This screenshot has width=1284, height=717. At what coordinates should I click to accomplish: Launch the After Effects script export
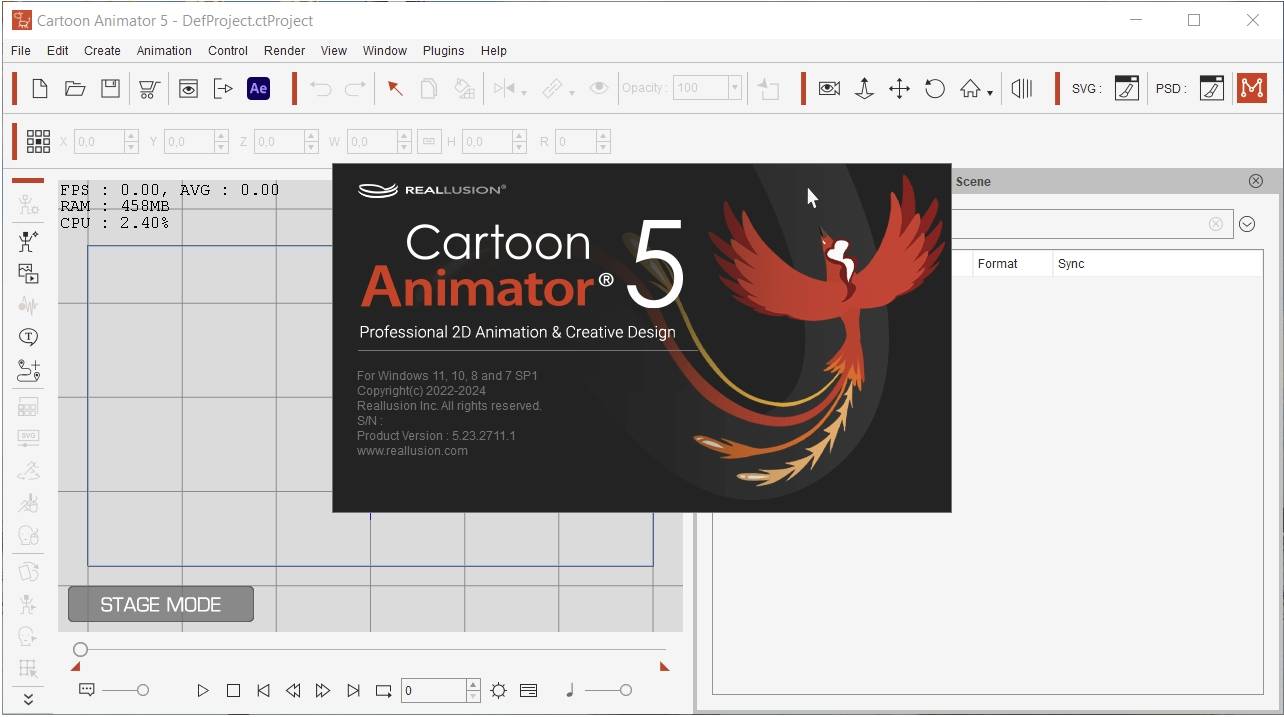(259, 88)
